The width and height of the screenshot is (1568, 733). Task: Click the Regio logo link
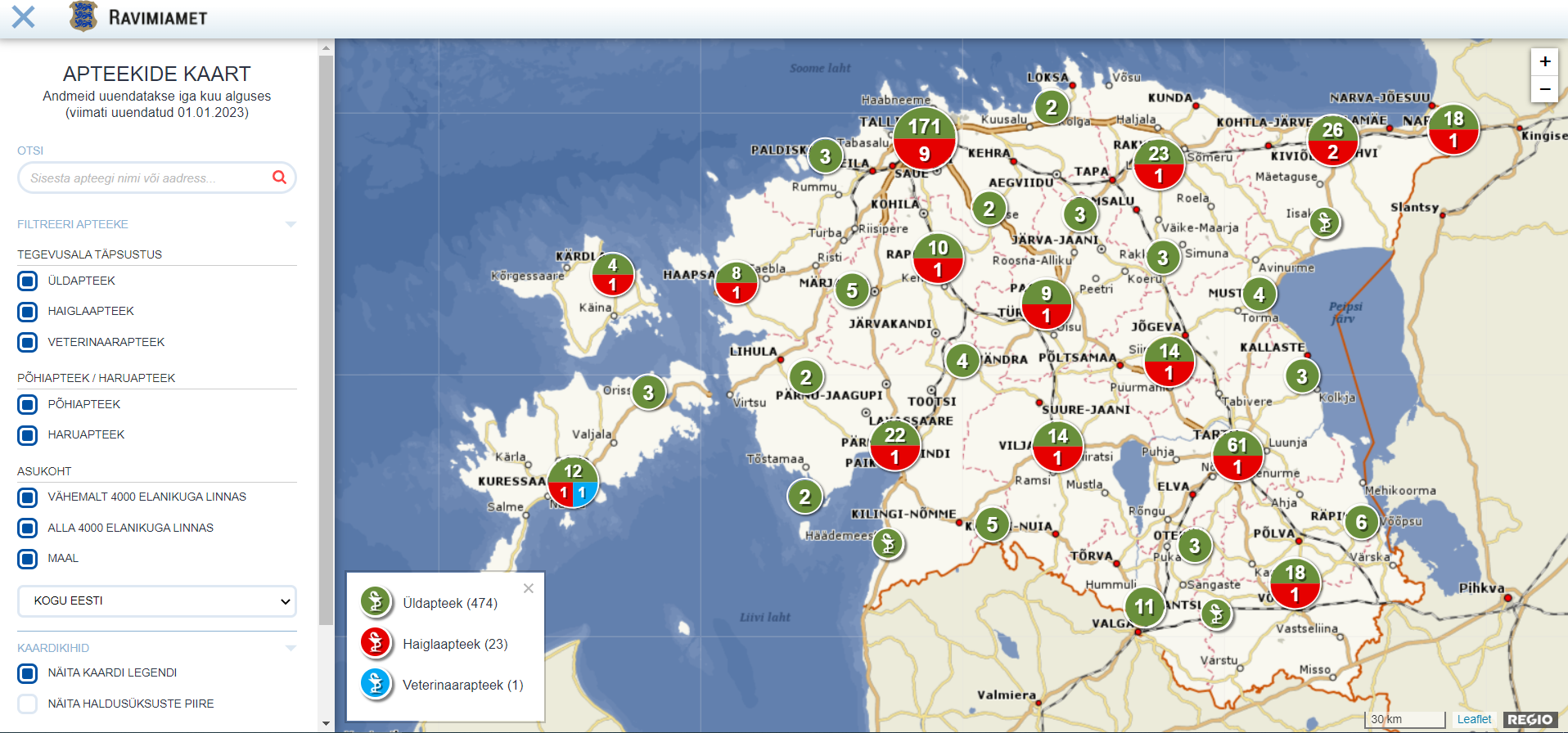[1530, 719]
